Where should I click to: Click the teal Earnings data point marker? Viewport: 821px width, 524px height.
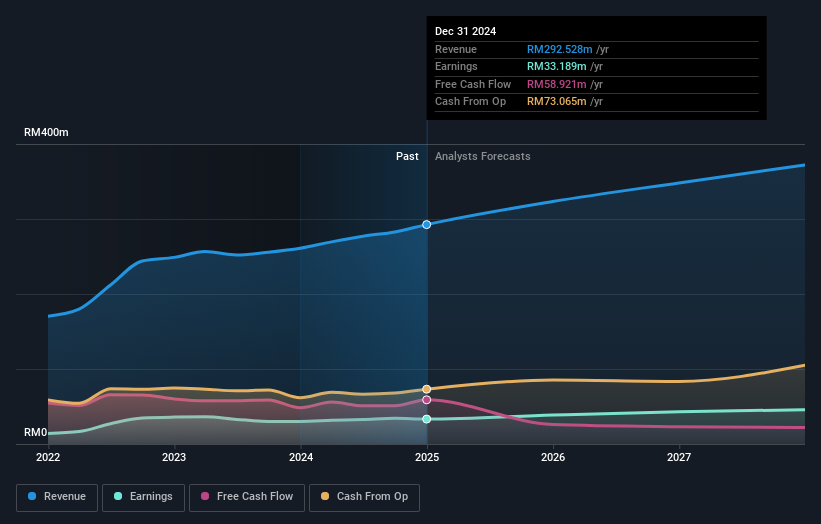click(427, 419)
